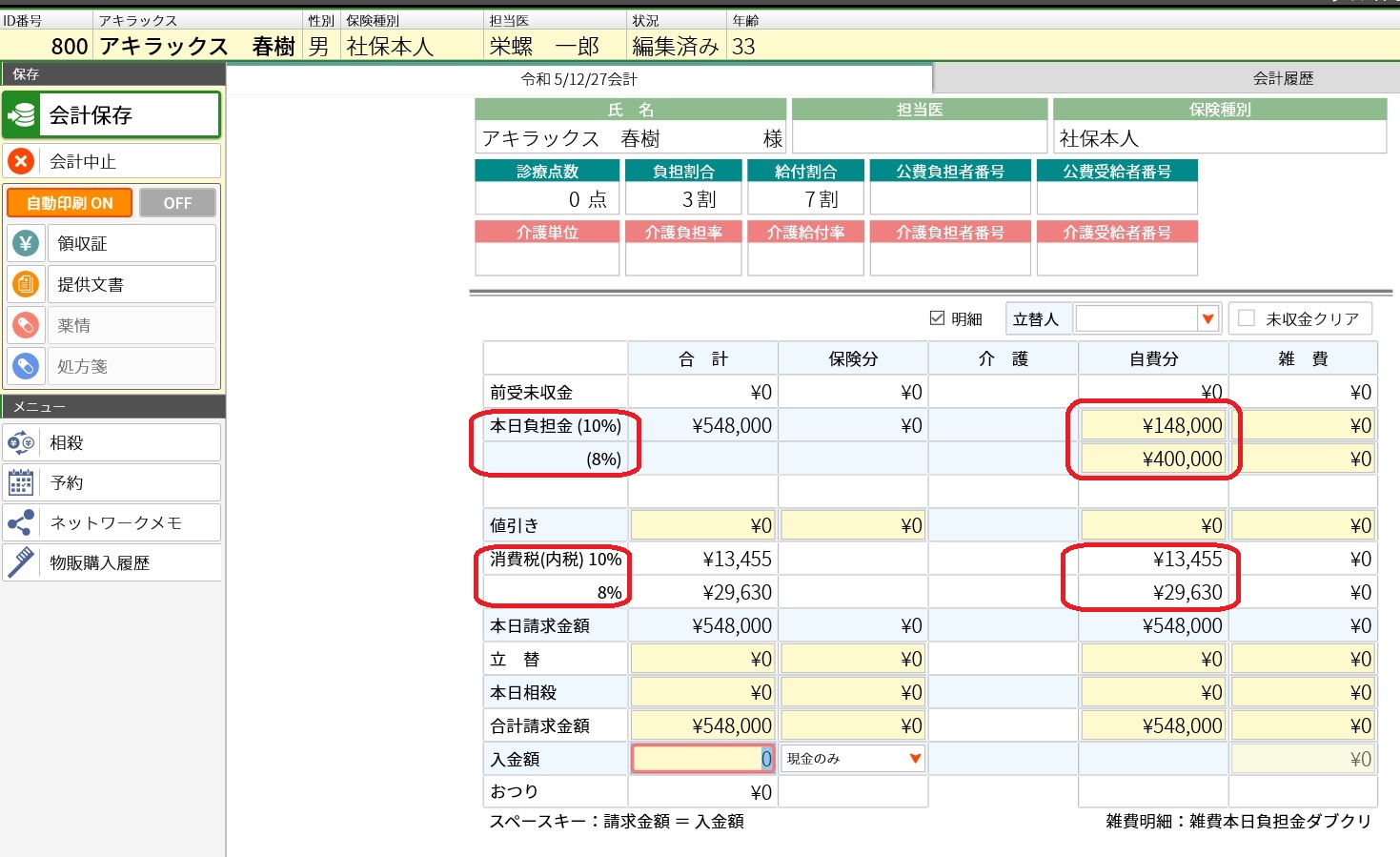1400x857 pixels.
Task: Click the ネットワークメモ share icon
Action: tap(21, 522)
